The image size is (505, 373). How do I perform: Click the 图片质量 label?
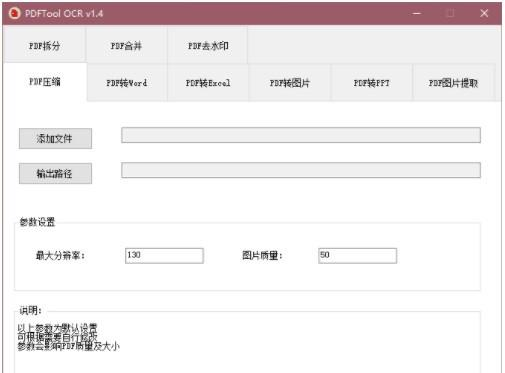point(262,256)
